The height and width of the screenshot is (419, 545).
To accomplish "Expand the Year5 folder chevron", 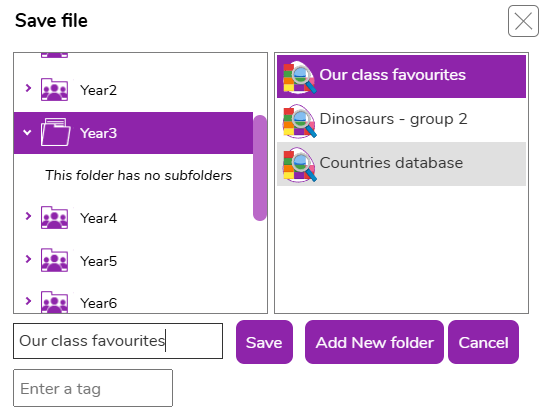I will (x=28, y=259).
